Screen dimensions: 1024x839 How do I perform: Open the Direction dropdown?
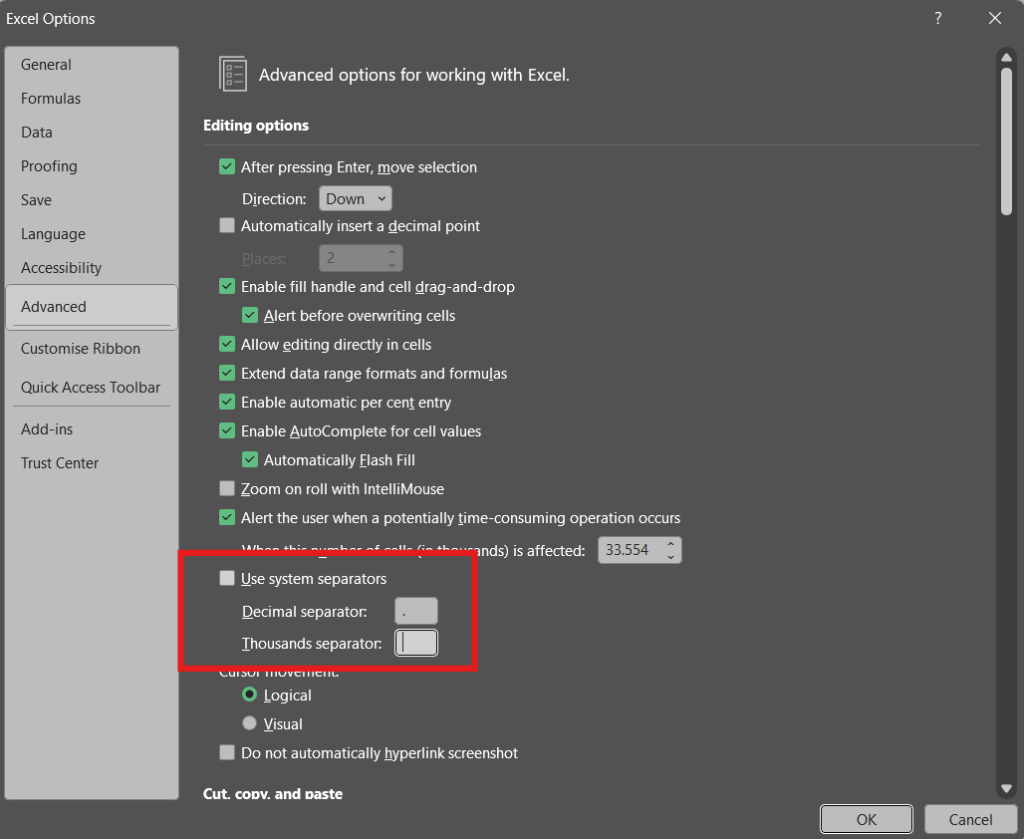(x=355, y=198)
